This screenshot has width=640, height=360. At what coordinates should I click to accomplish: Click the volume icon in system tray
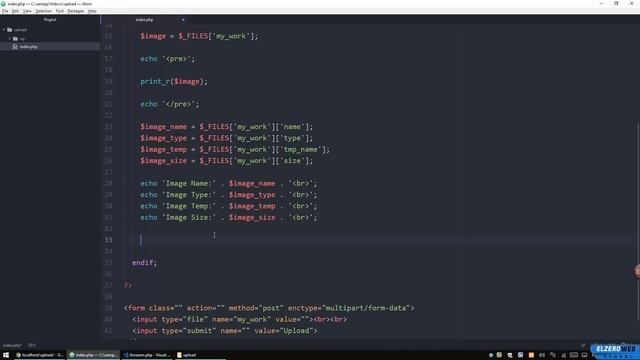pos(542,355)
